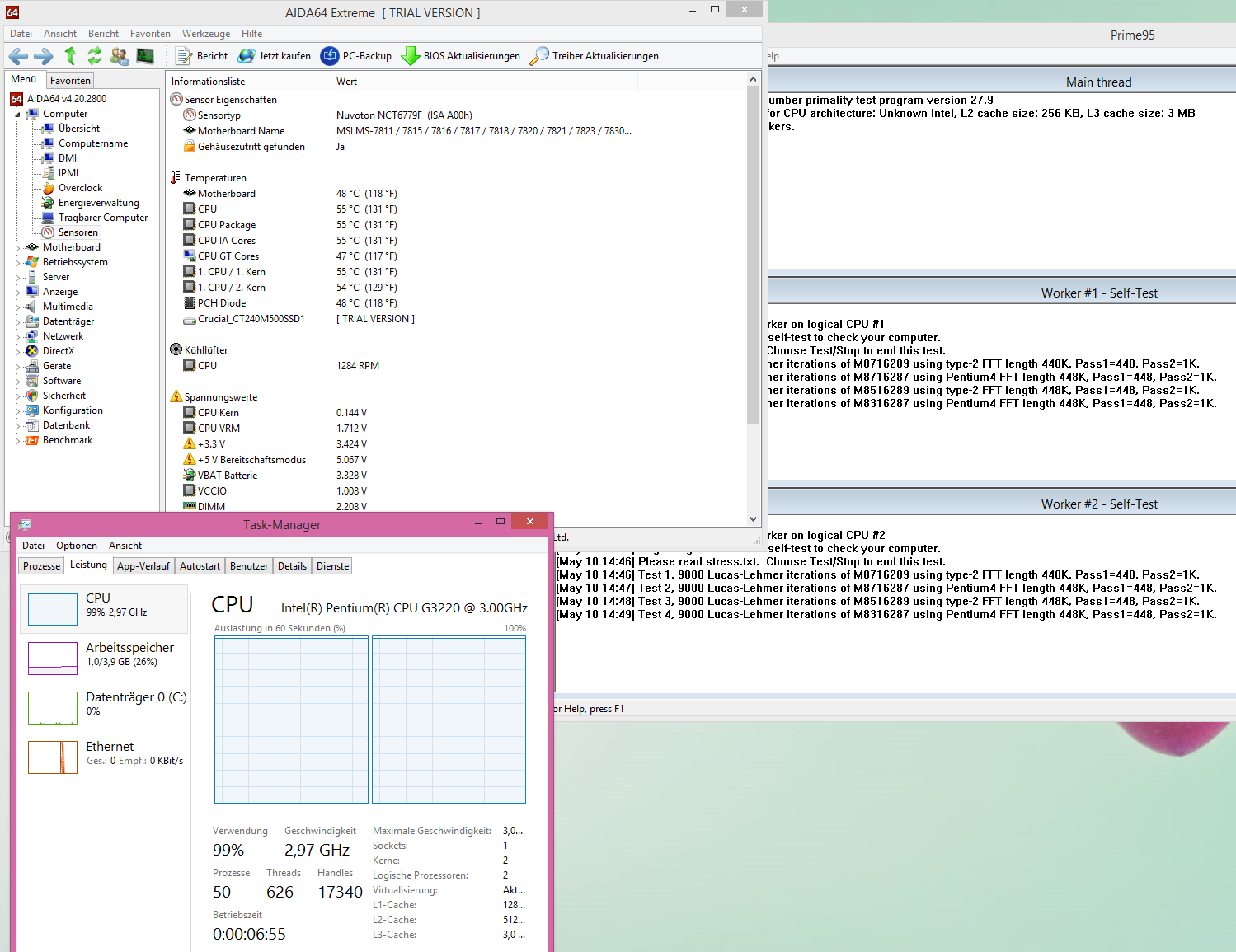This screenshot has height=952, width=1236.
Task: Open the Bericht report toolbar button
Action: (x=202, y=56)
